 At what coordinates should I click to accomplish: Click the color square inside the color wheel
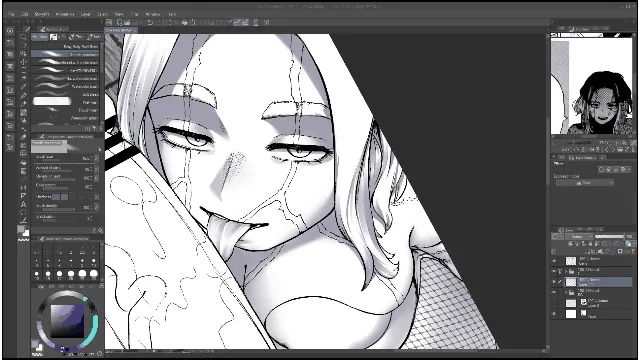click(67, 321)
